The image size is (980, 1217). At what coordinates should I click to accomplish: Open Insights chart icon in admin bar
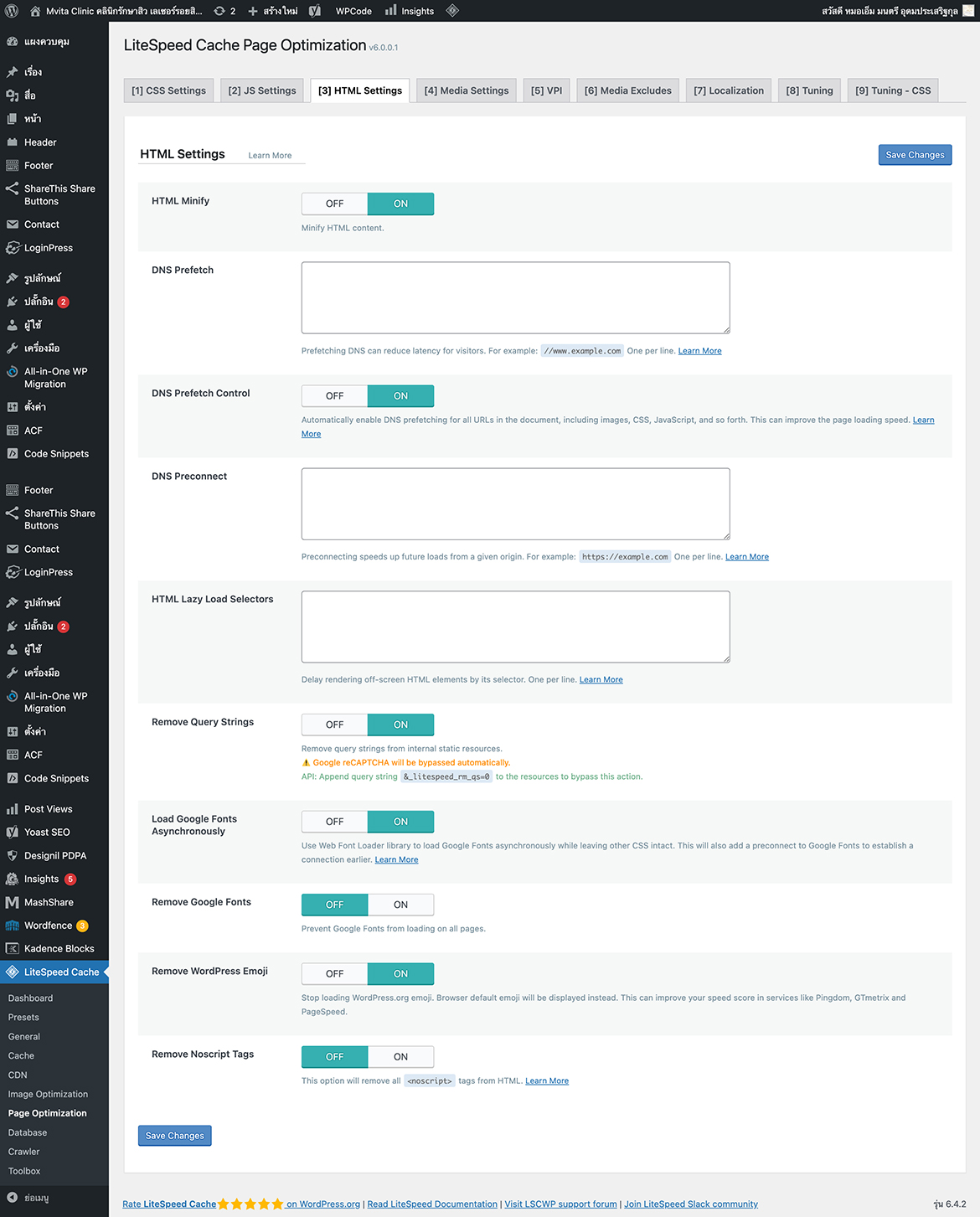[x=391, y=11]
